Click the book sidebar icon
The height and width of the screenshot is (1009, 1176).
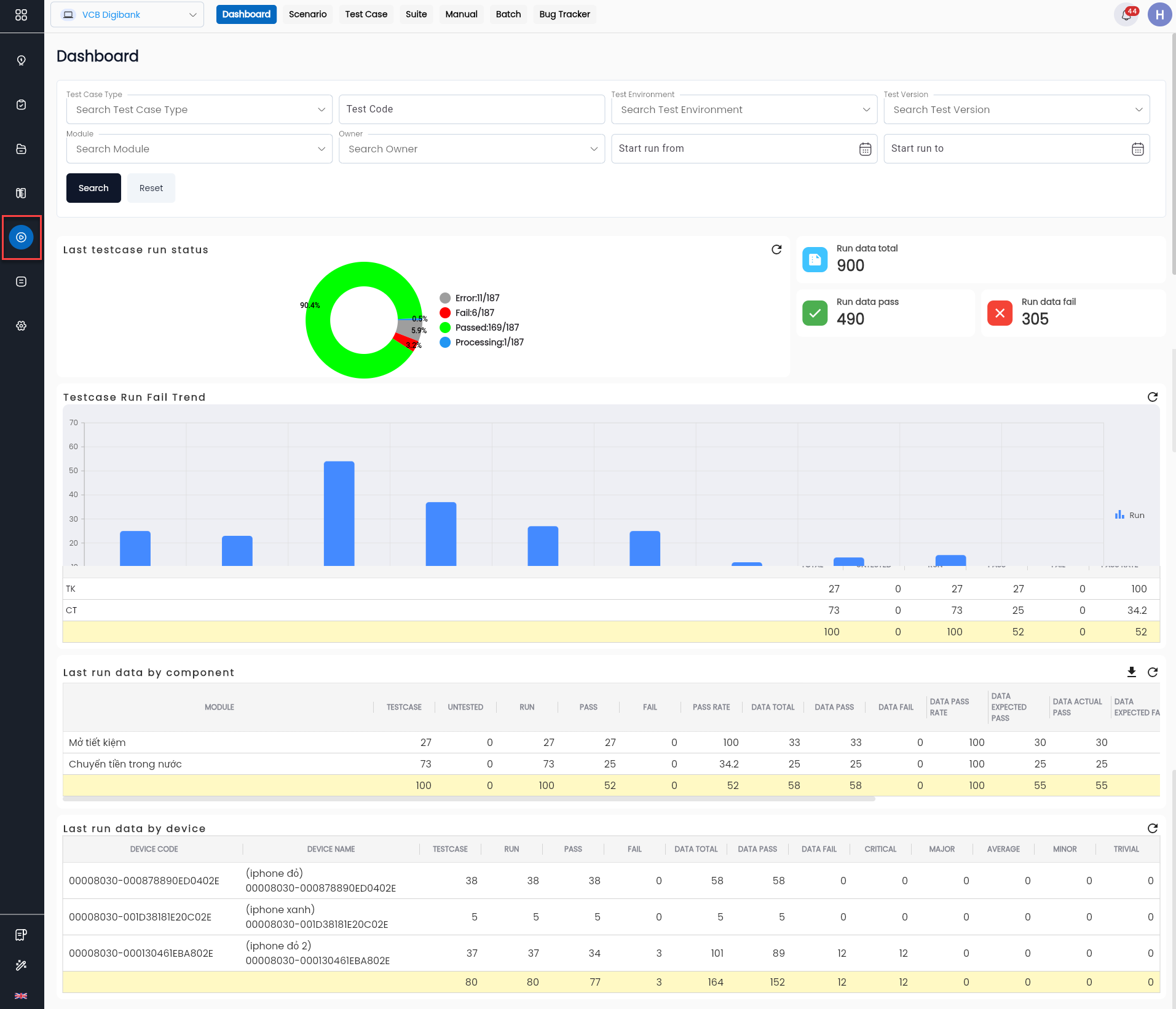21,193
